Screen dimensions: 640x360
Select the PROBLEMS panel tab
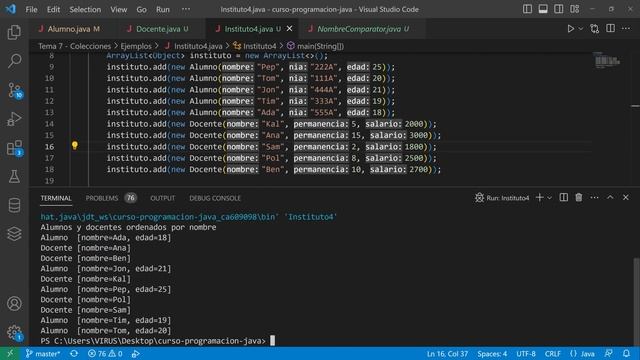click(x=111, y=198)
